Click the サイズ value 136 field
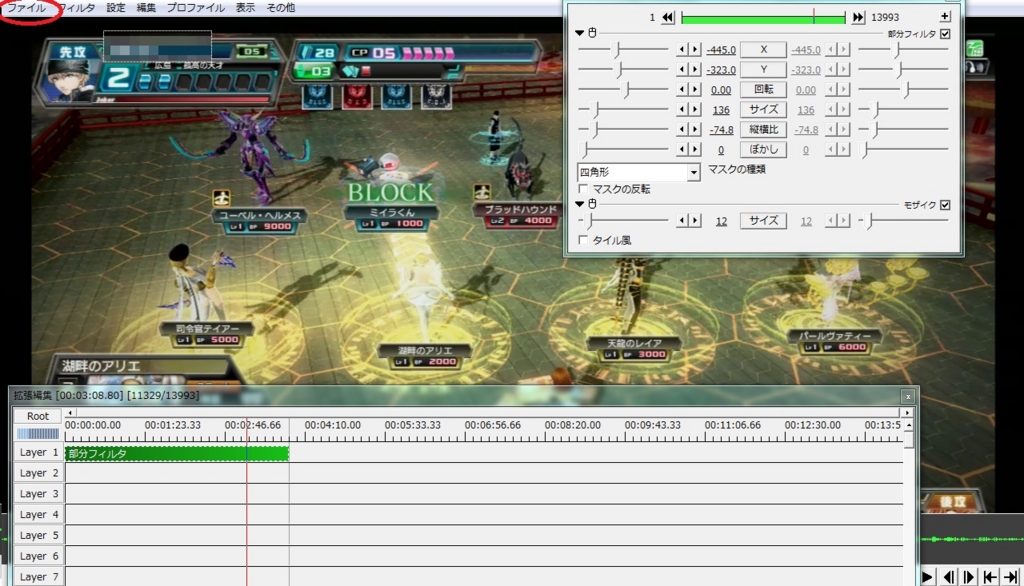This screenshot has height=586, width=1024. tap(721, 110)
